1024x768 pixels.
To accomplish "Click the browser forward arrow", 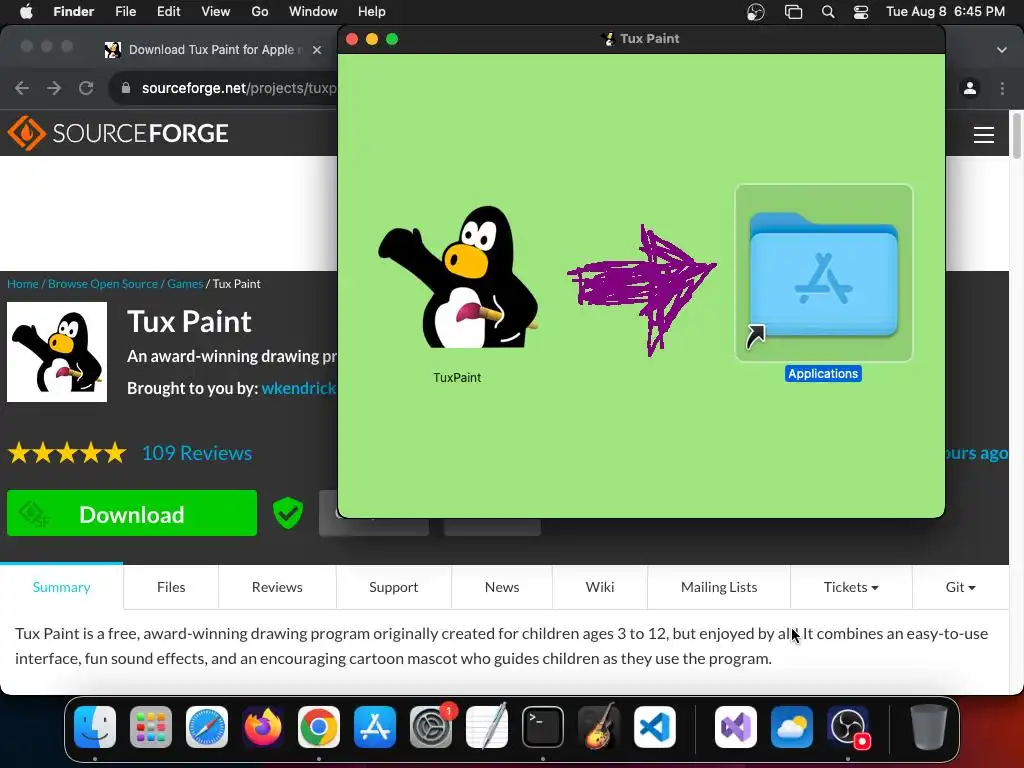I will [x=54, y=88].
